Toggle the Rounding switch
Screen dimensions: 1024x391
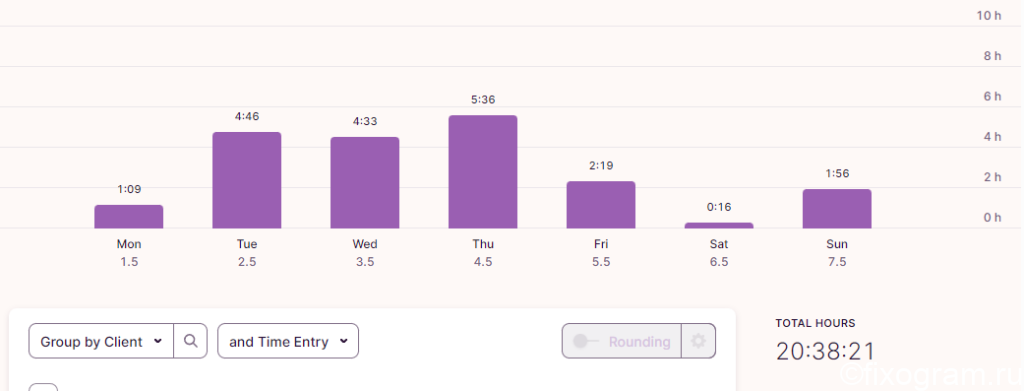pyautogui.click(x=585, y=341)
